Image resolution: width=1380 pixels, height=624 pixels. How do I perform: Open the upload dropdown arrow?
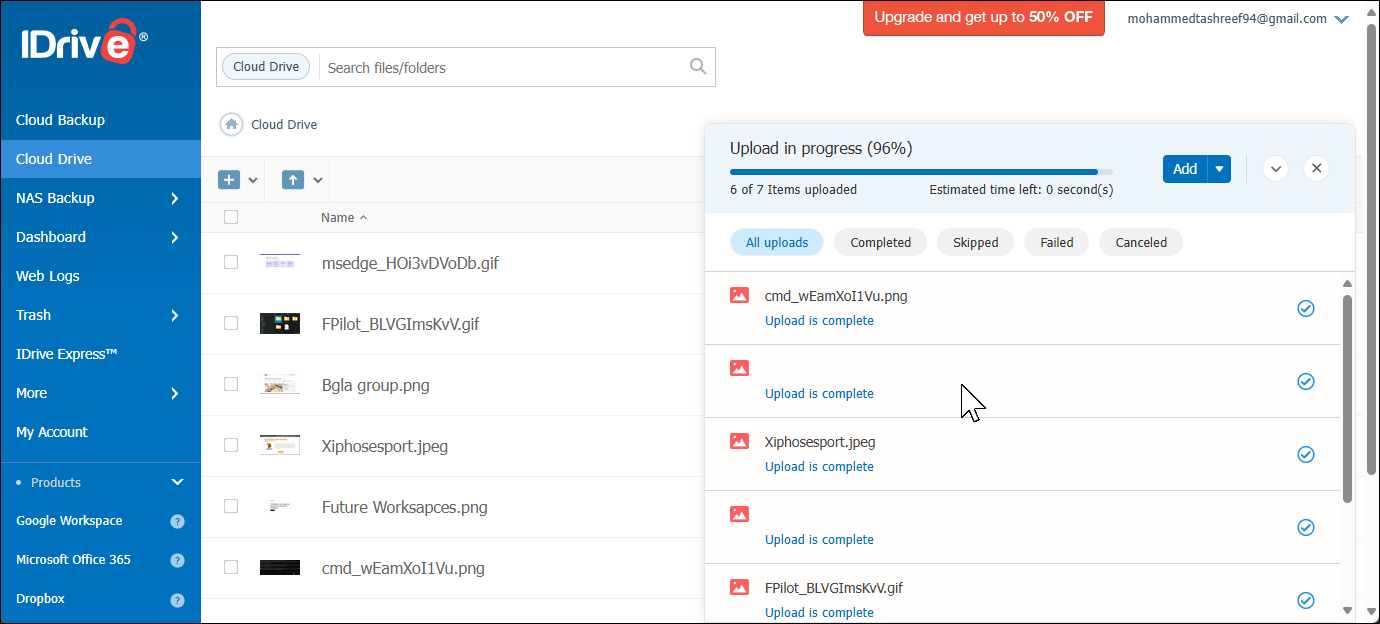point(317,180)
